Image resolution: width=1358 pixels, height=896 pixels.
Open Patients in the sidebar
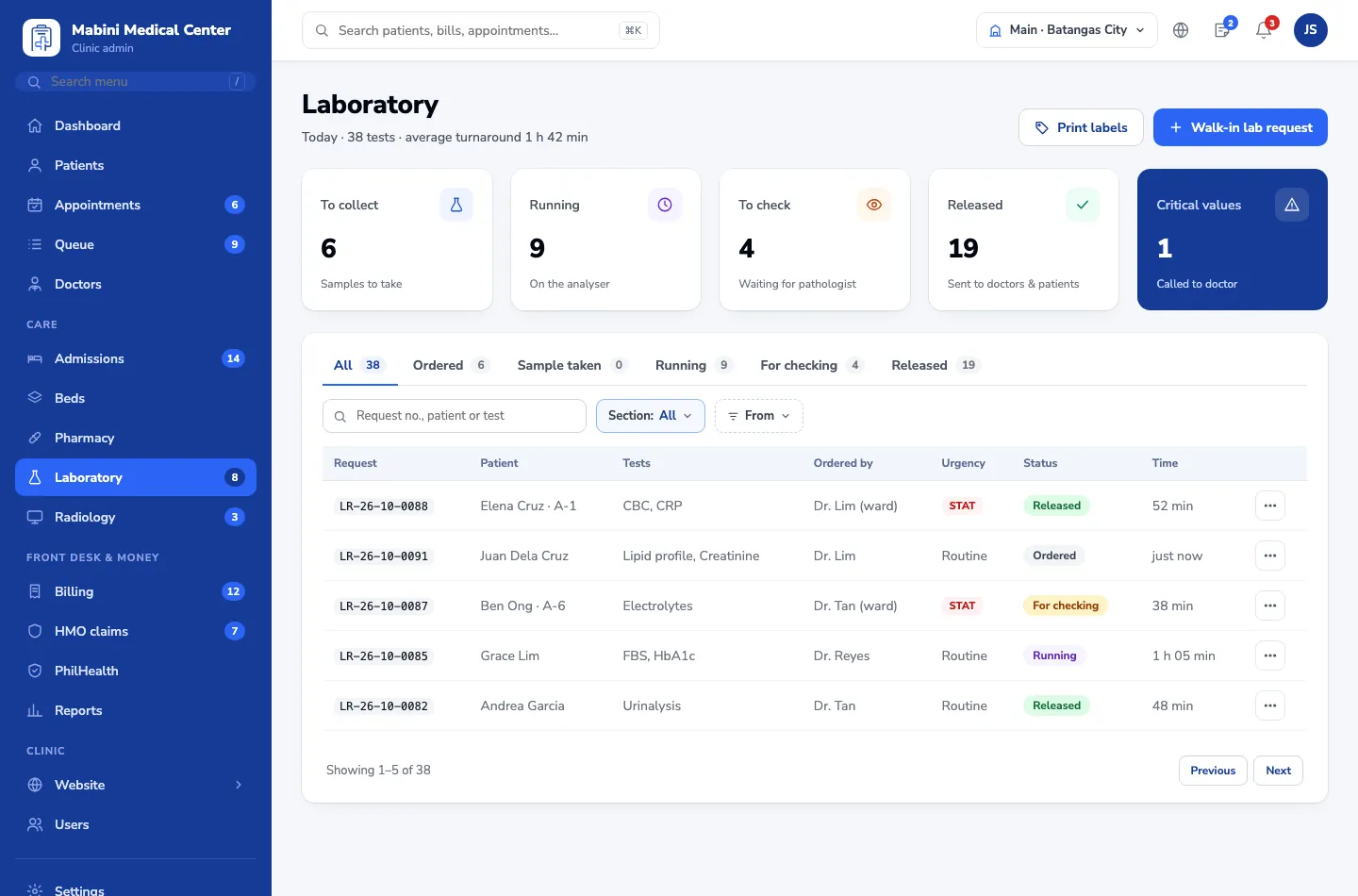point(136,165)
